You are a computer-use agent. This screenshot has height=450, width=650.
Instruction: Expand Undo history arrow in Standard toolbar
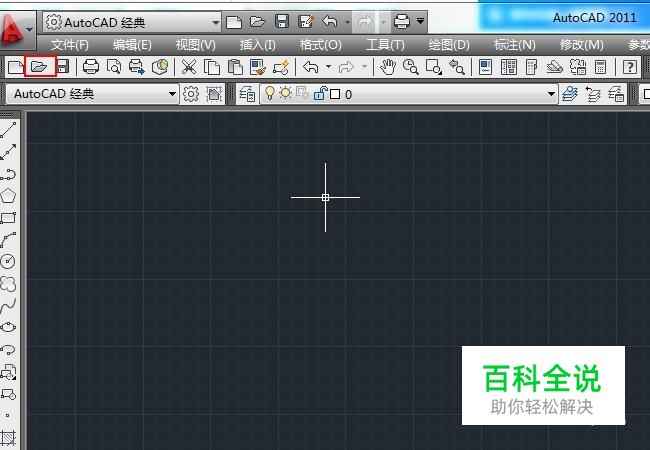pos(328,66)
